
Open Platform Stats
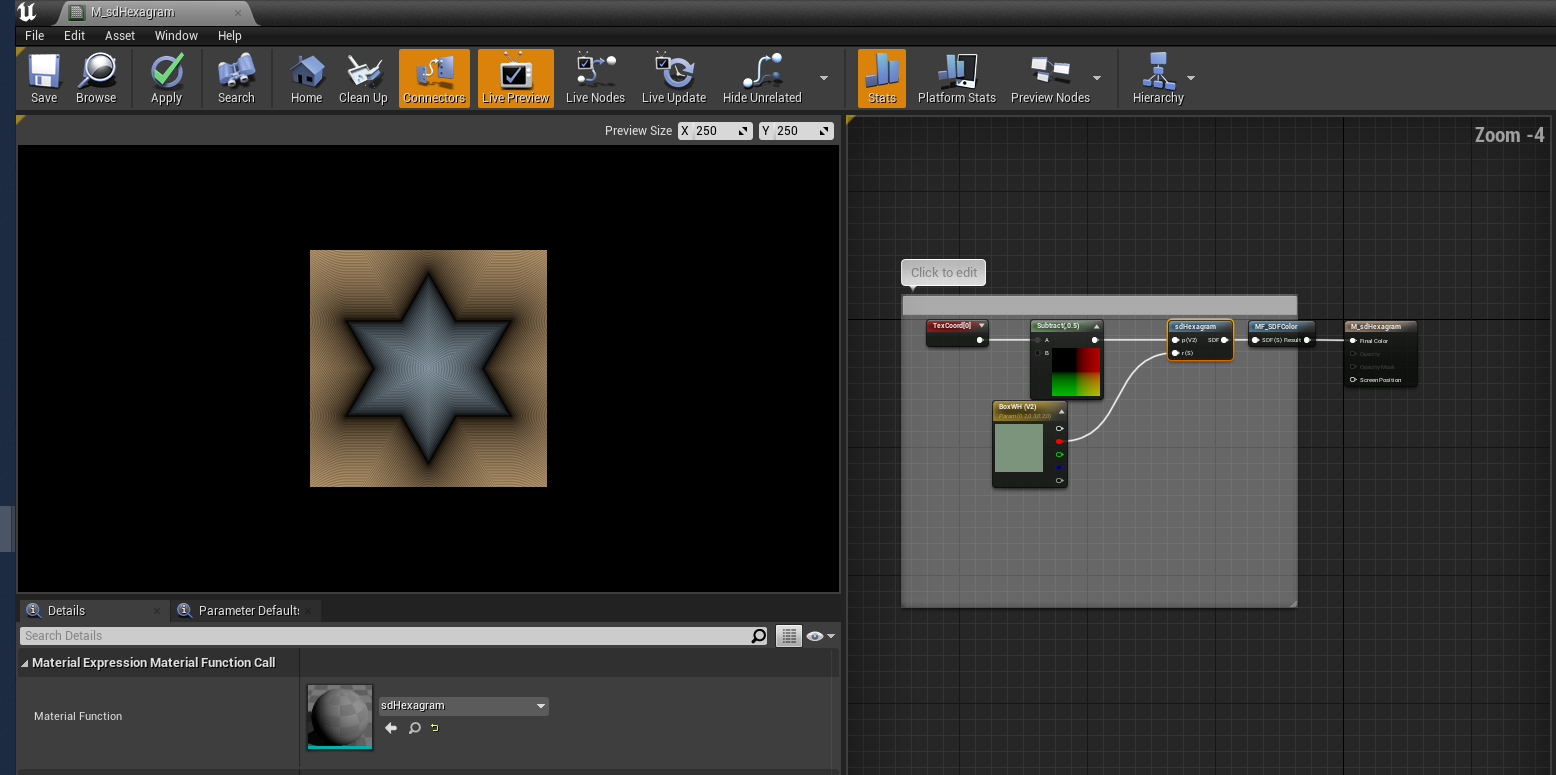tap(956, 78)
